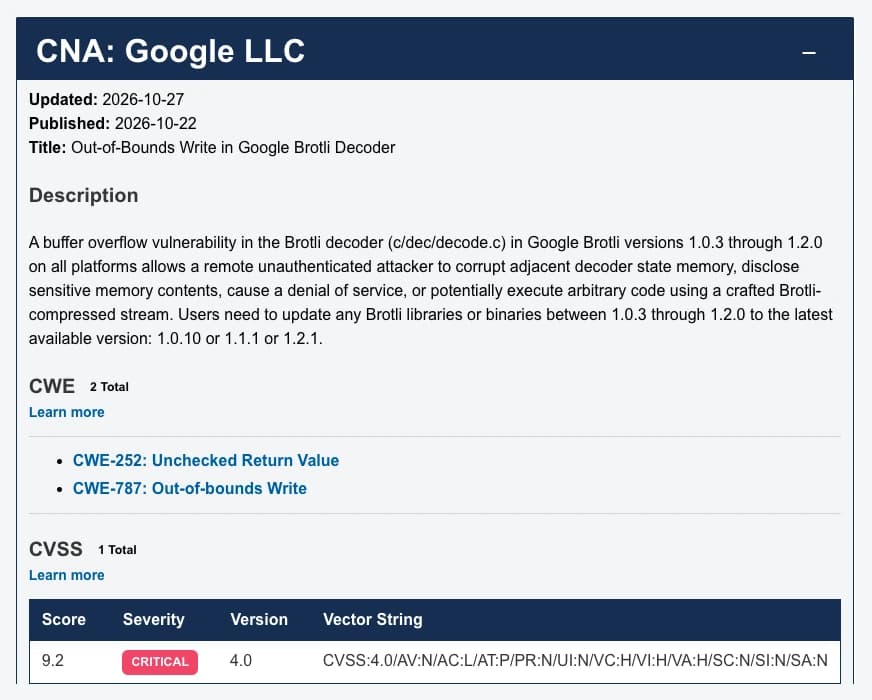Click the CRITICAL severity badge
872x700 pixels.
tap(160, 662)
